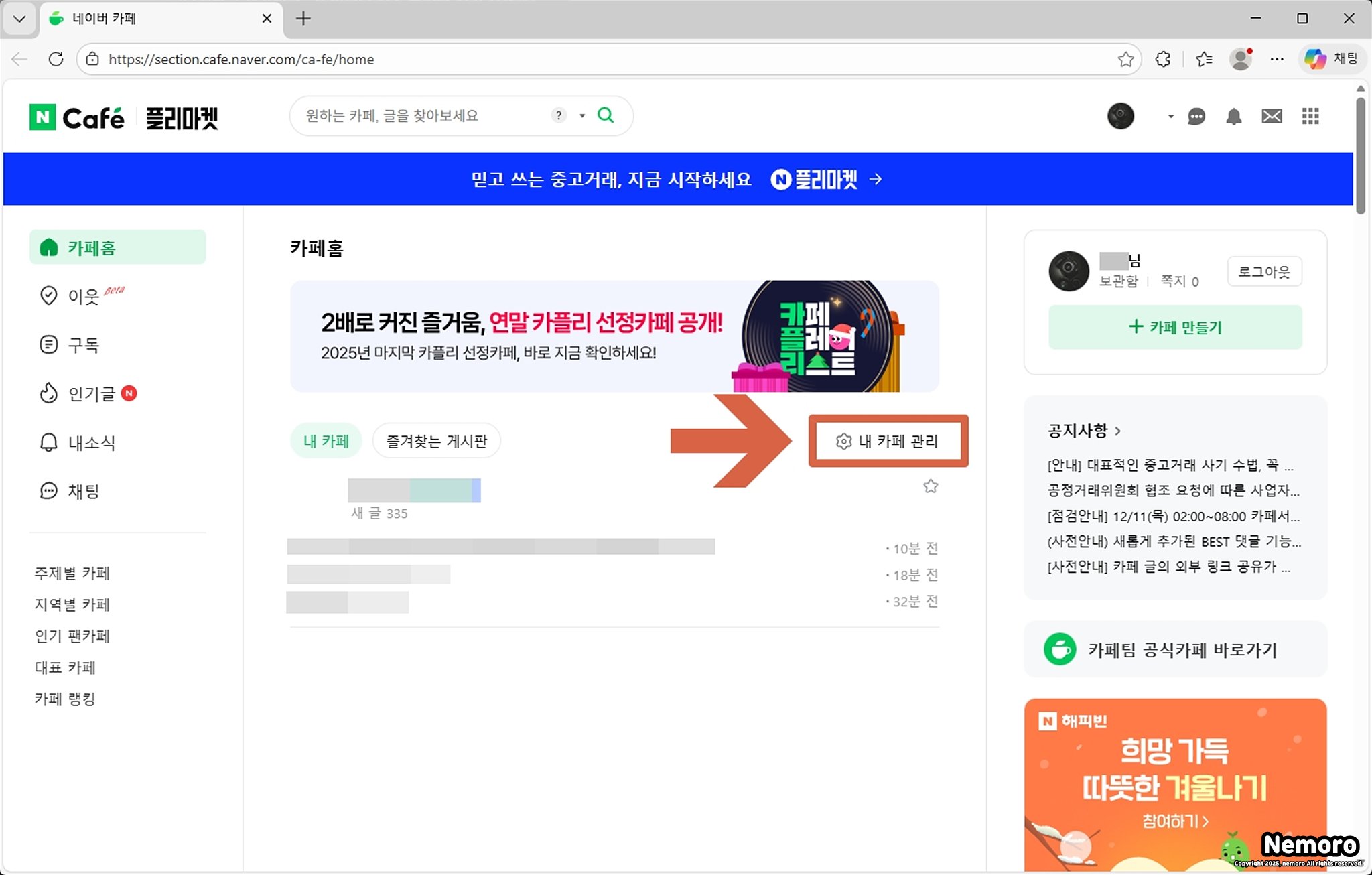Expand the 공지사항 chevron link
The height and width of the screenshot is (875, 1372).
(x=1117, y=431)
